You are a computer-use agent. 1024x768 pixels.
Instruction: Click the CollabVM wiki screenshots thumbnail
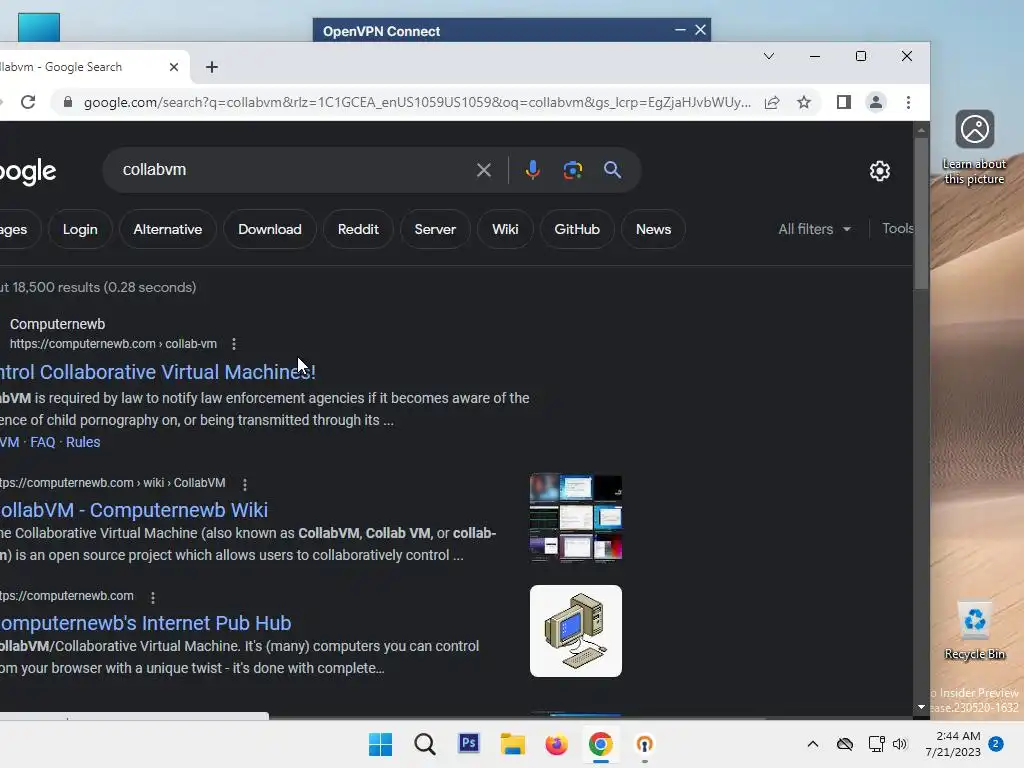coord(575,518)
